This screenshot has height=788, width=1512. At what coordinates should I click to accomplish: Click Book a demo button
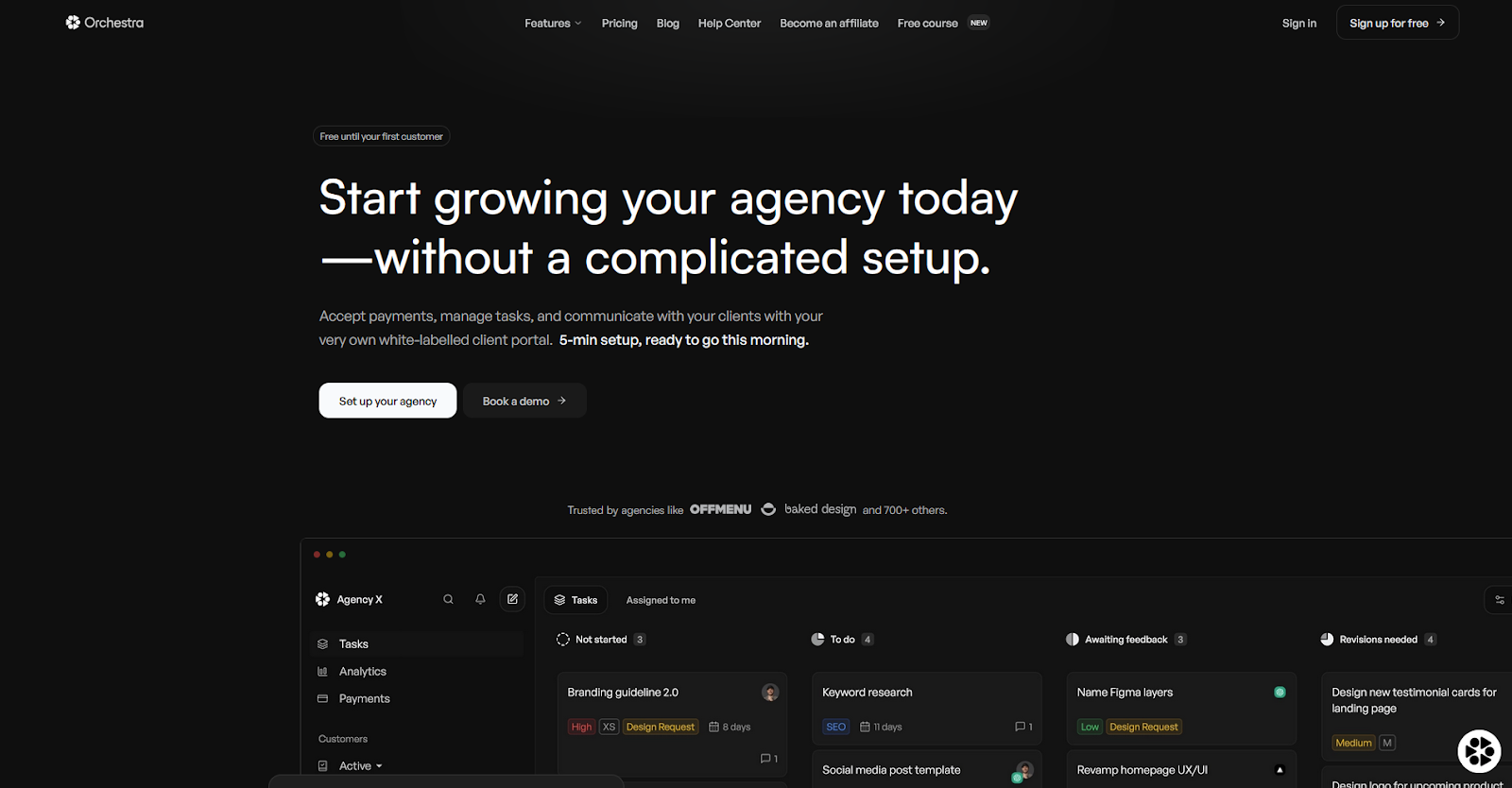[x=524, y=401]
